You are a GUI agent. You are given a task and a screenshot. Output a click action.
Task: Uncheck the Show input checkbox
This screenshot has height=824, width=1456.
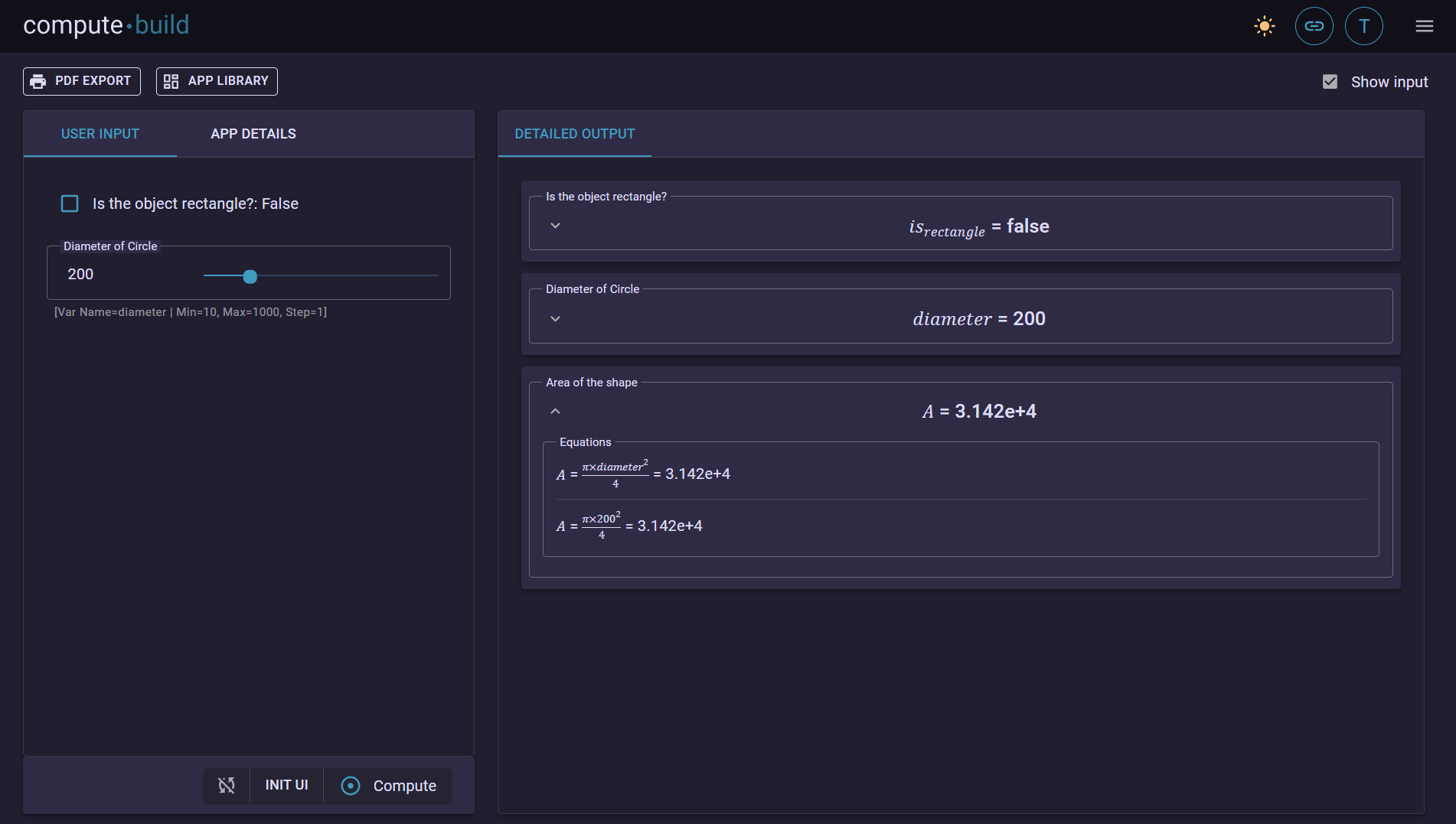pyautogui.click(x=1330, y=81)
